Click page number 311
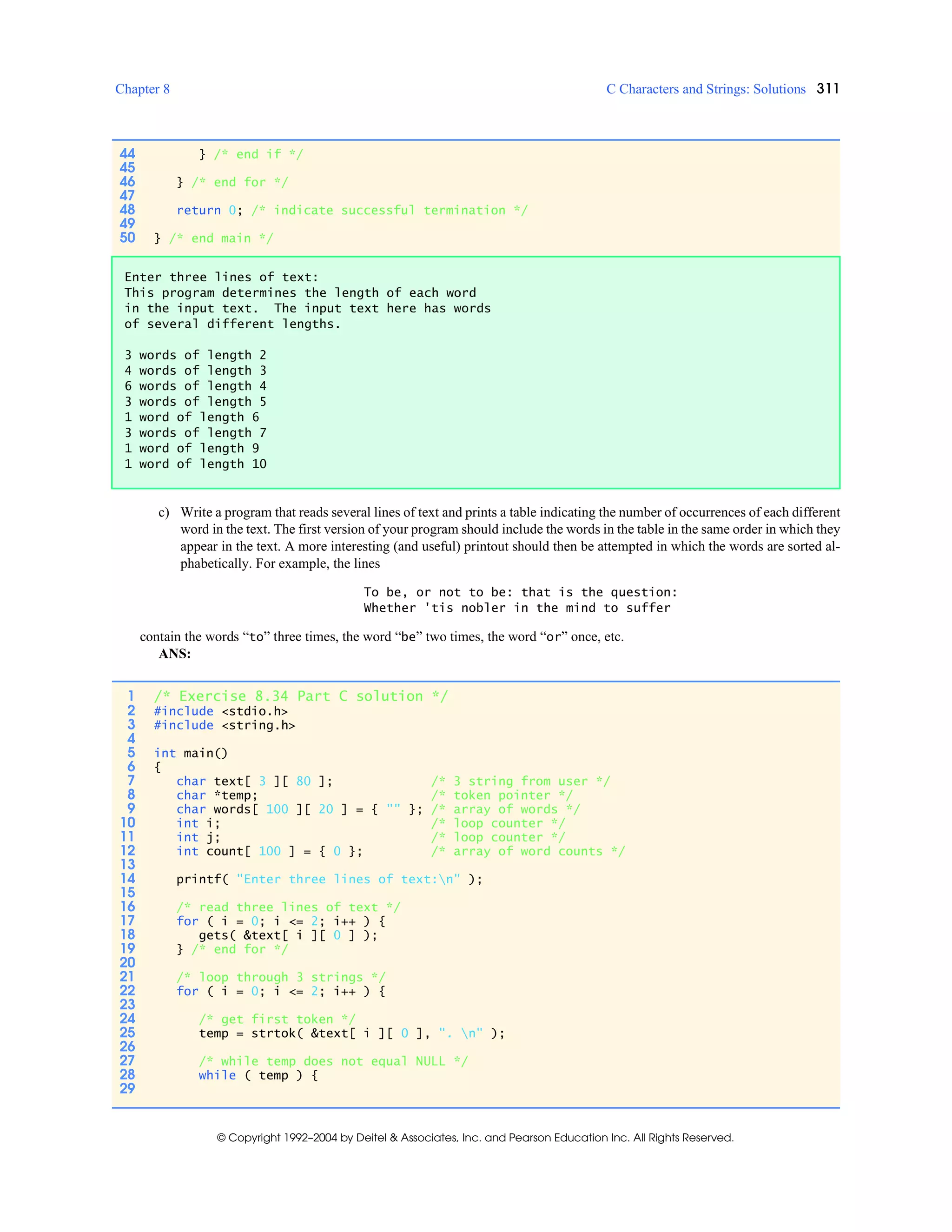Screen dimensions: 952x1232 click(x=827, y=88)
